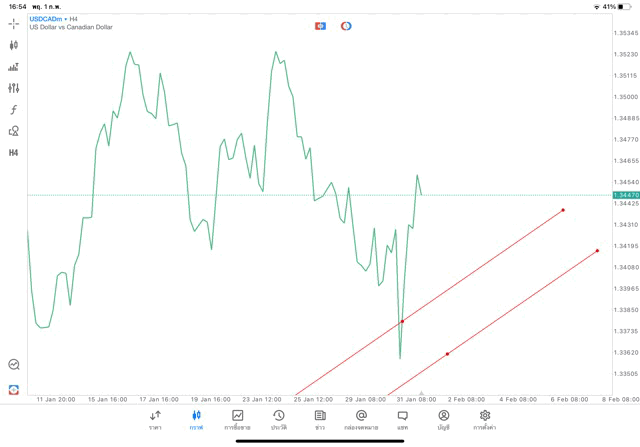The height and width of the screenshot is (447, 640).
Task: Open chart settings sliders icon
Action: (14, 88)
